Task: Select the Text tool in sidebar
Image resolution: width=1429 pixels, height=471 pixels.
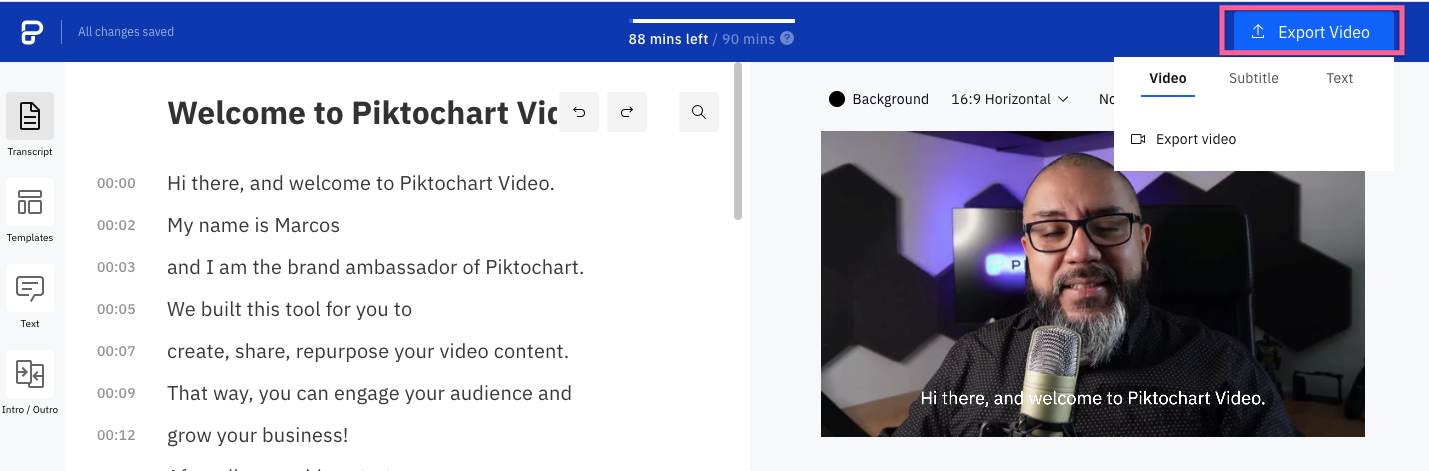Action: tap(30, 288)
